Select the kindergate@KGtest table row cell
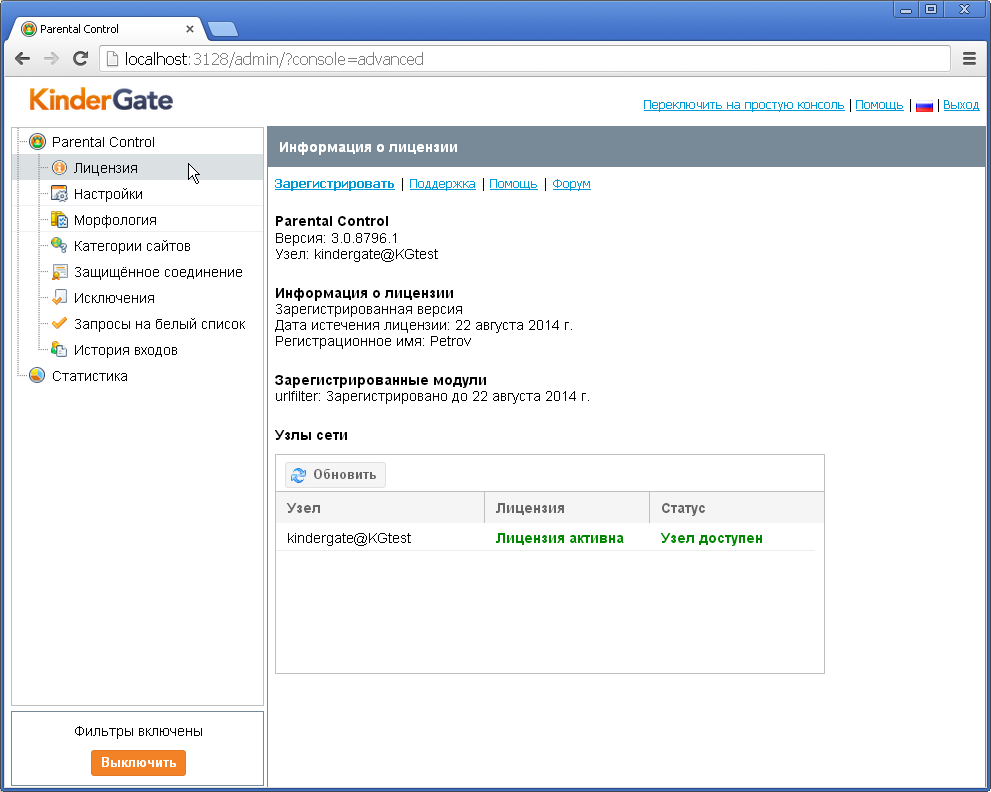Screen dimensions: 991x792 [349, 538]
